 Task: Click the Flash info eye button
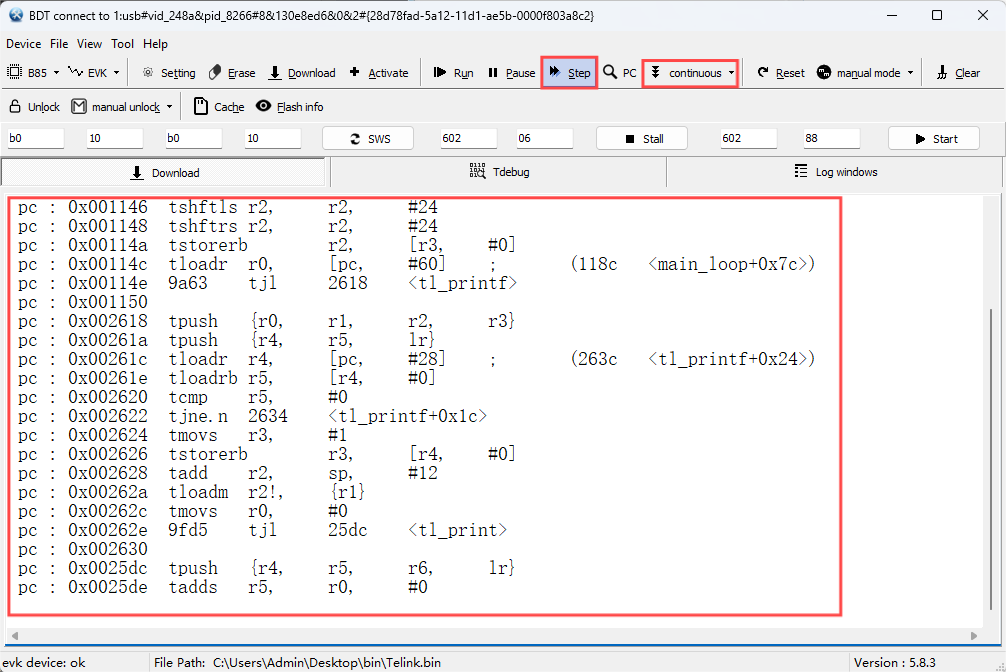click(x=289, y=107)
